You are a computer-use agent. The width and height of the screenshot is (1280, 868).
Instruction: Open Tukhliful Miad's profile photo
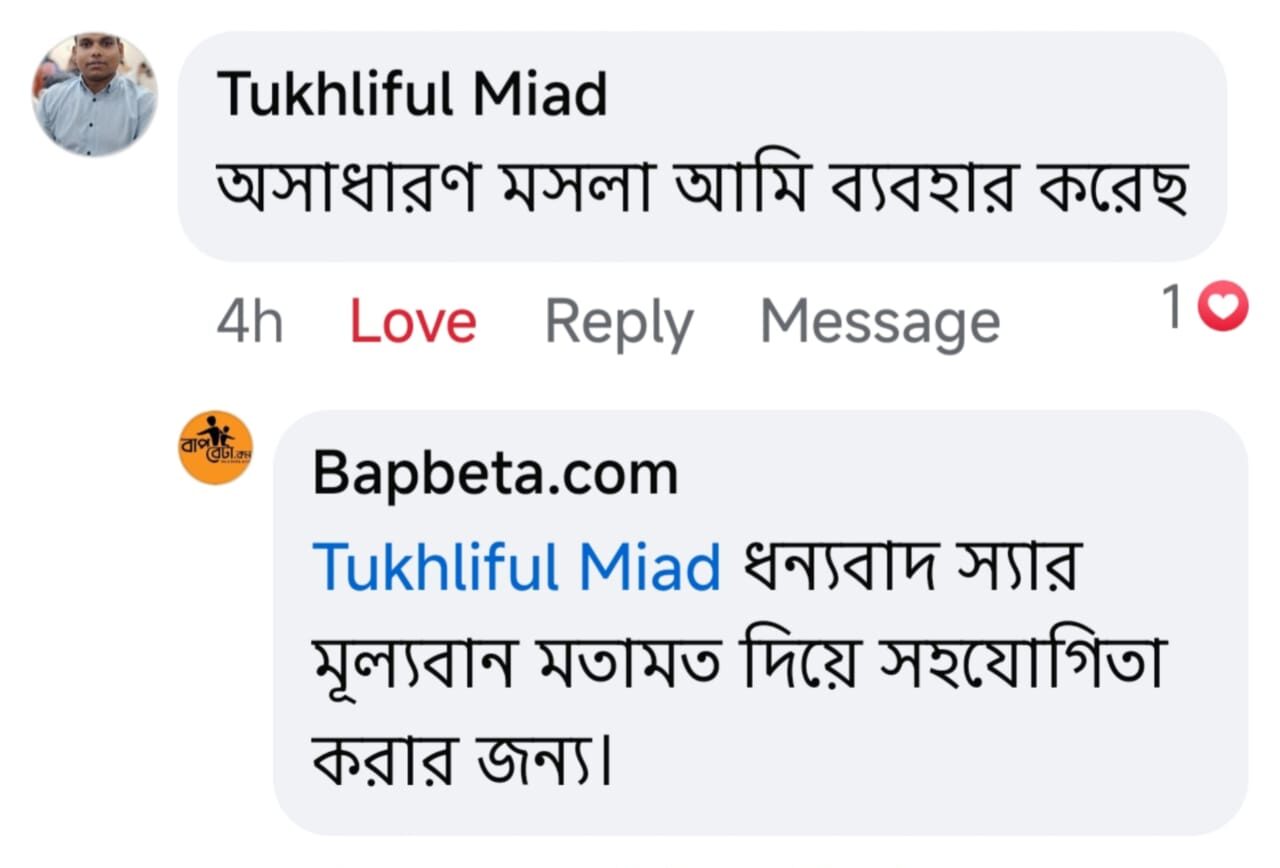point(95,95)
